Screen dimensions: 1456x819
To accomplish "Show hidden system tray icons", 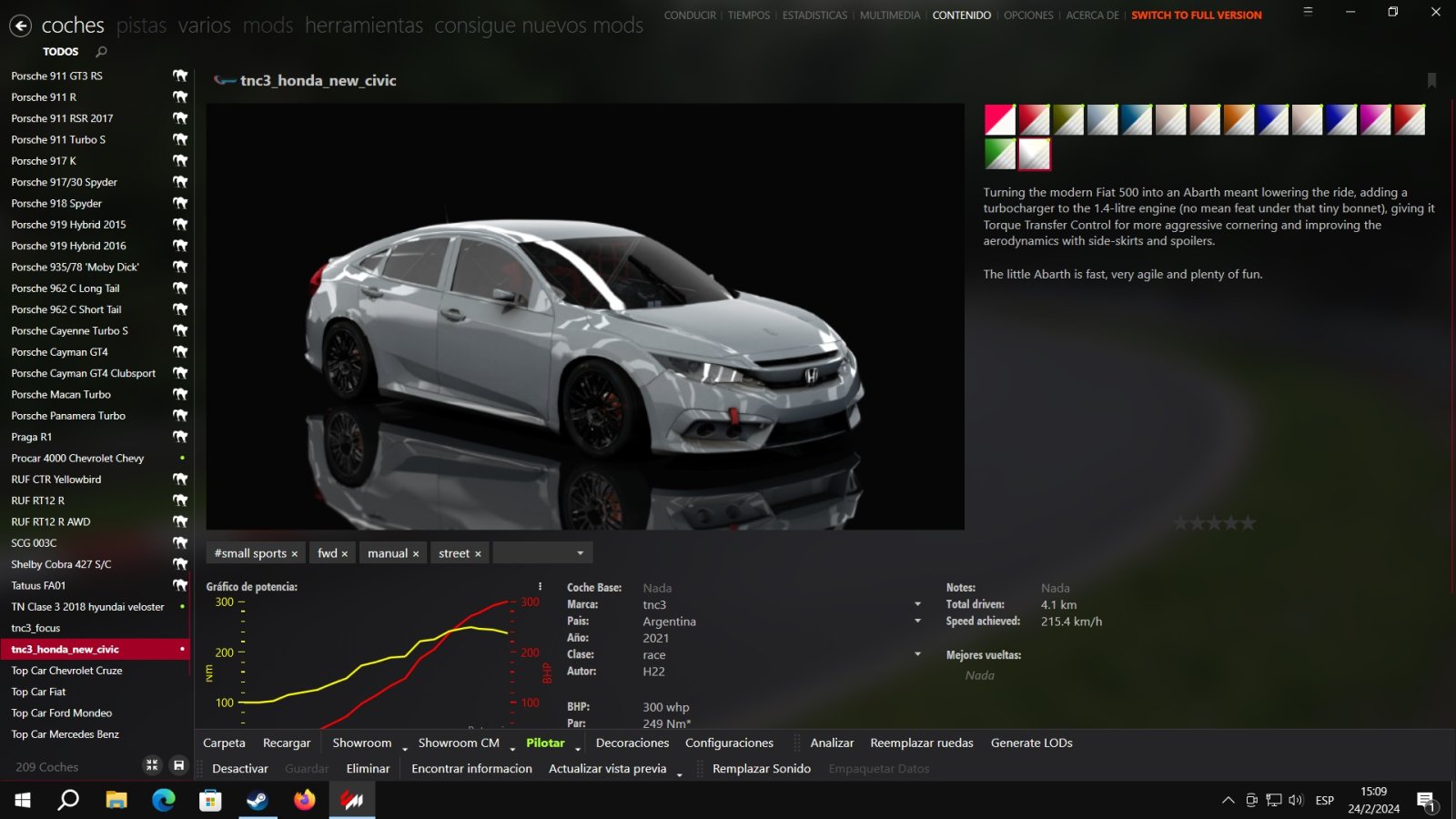I will click(x=1228, y=800).
